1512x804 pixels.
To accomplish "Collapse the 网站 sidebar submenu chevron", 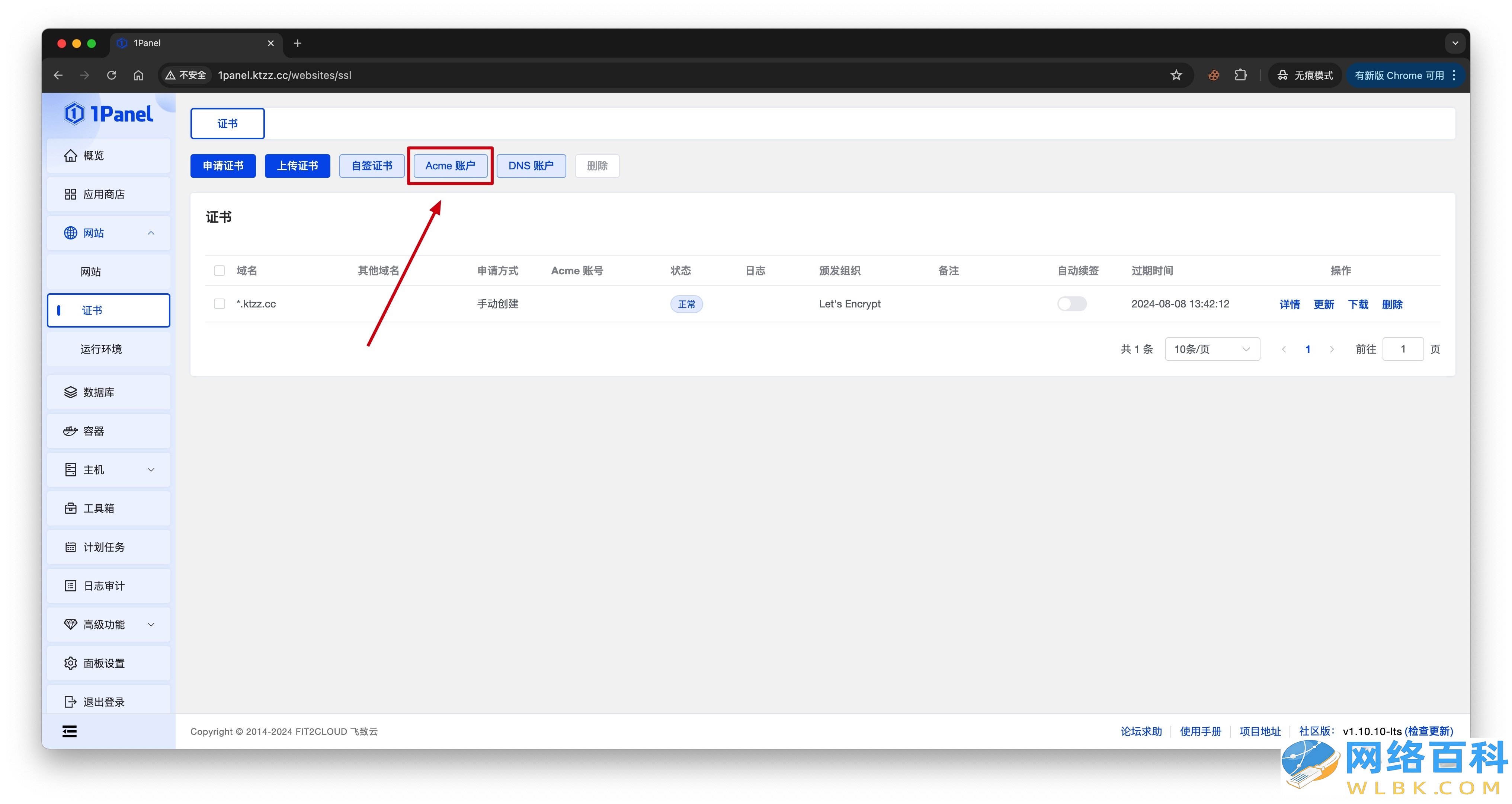I will [x=151, y=233].
